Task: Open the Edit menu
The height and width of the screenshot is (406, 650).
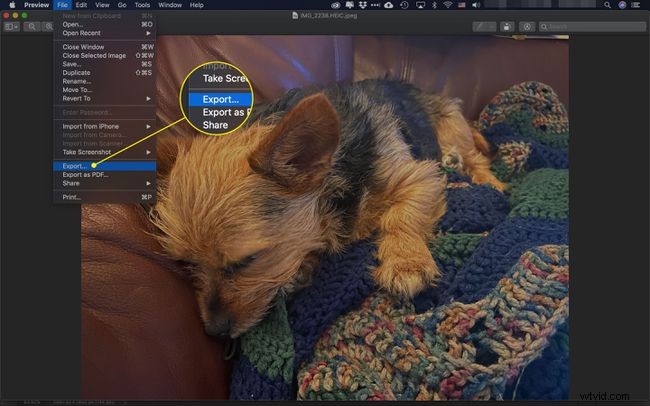Action: [x=81, y=5]
